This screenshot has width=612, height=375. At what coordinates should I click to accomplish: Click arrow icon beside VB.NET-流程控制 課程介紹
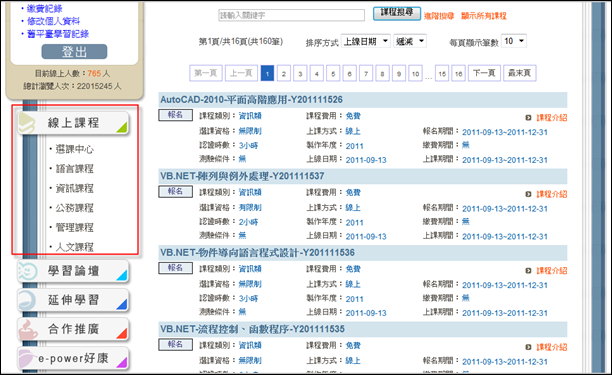click(x=528, y=347)
